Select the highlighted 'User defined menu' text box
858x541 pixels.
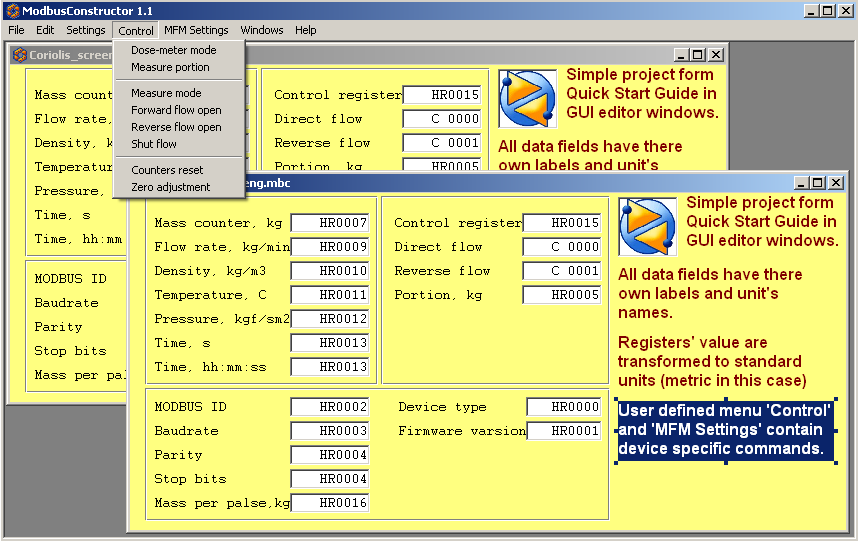tap(726, 430)
